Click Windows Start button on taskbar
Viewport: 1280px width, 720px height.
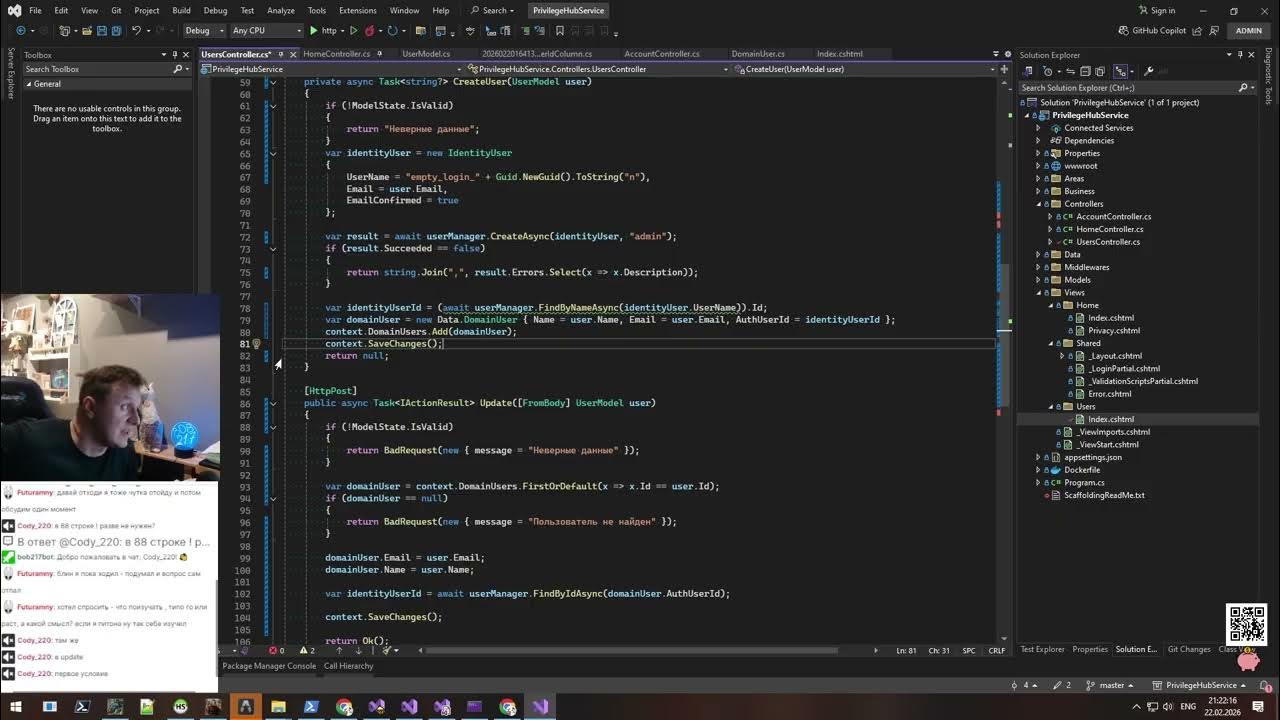16,707
